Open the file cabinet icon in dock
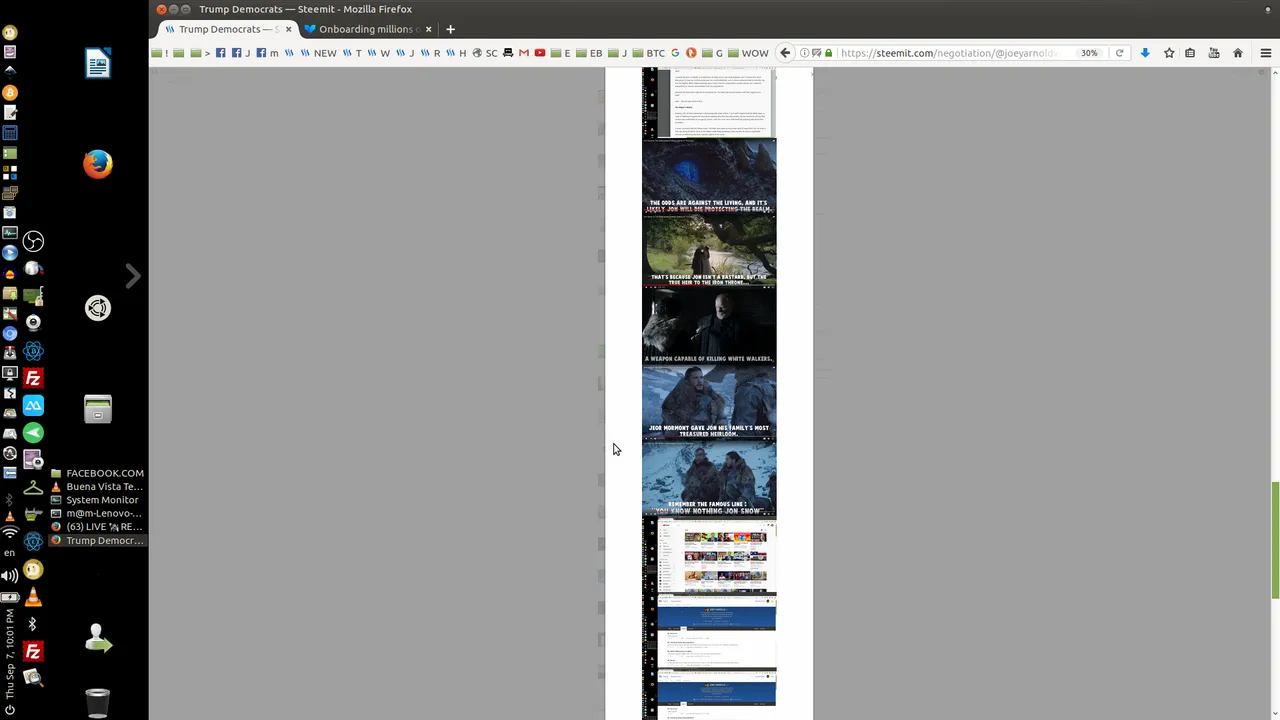1280x720 pixels. point(98,408)
